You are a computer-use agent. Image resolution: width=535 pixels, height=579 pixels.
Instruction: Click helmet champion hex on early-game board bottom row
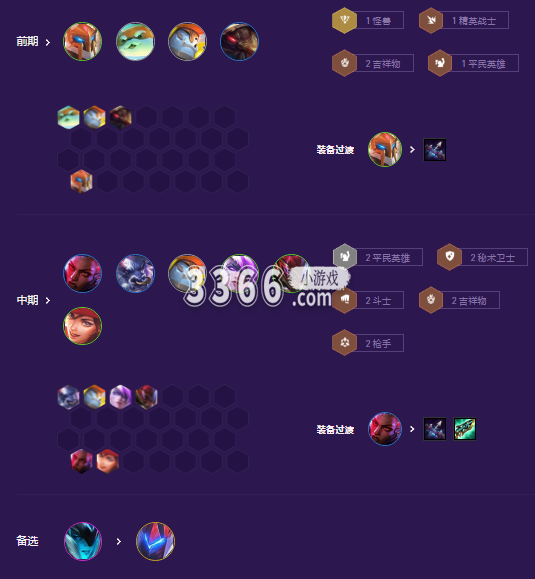[81, 181]
